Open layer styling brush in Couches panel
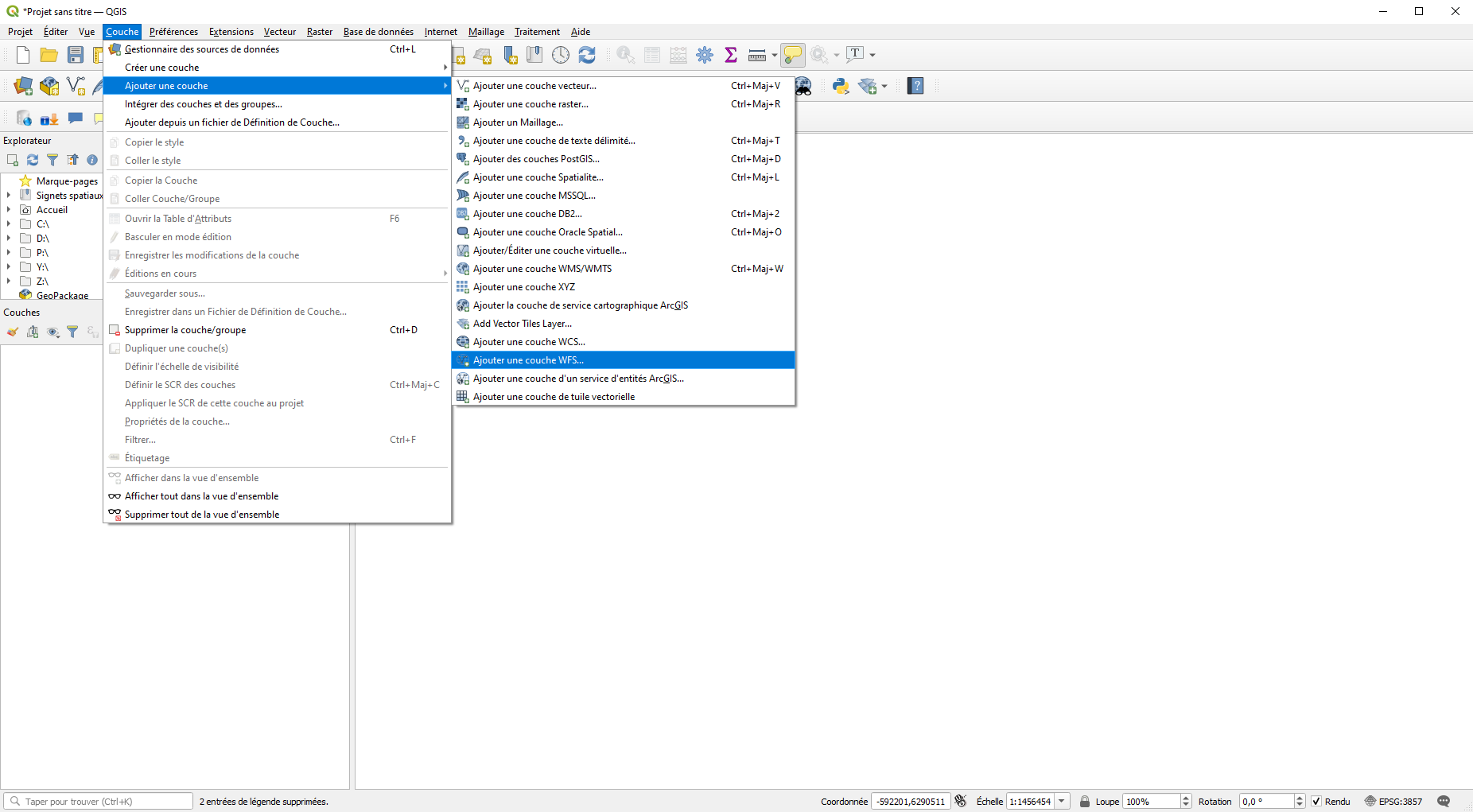Image resolution: width=1473 pixels, height=812 pixels. 13,332
